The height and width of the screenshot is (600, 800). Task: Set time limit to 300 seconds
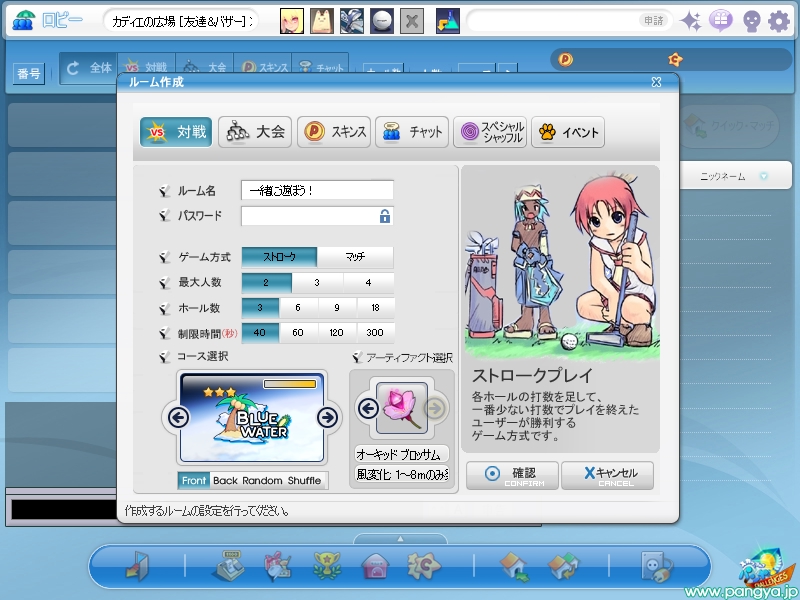click(x=376, y=333)
